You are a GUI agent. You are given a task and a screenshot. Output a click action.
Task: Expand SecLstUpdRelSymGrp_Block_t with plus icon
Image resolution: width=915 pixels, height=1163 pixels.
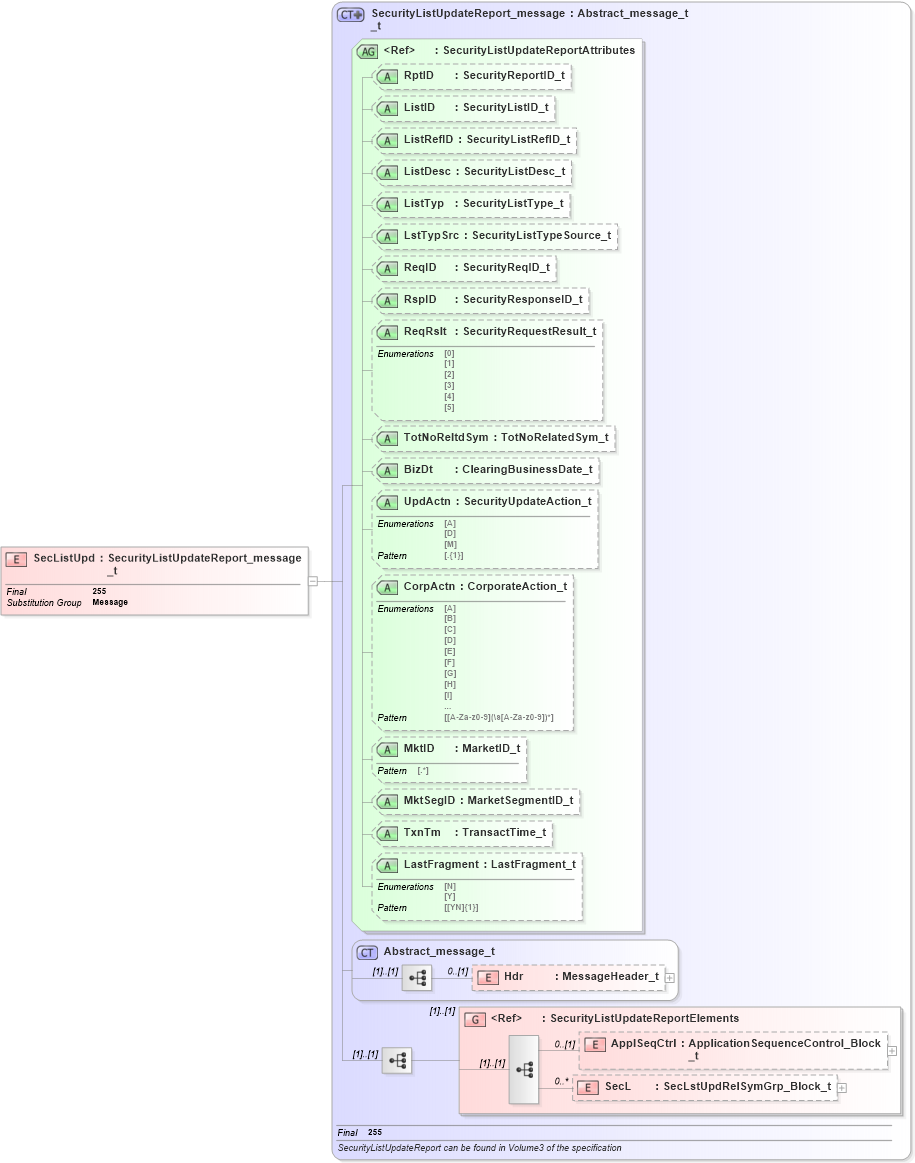coord(843,1086)
